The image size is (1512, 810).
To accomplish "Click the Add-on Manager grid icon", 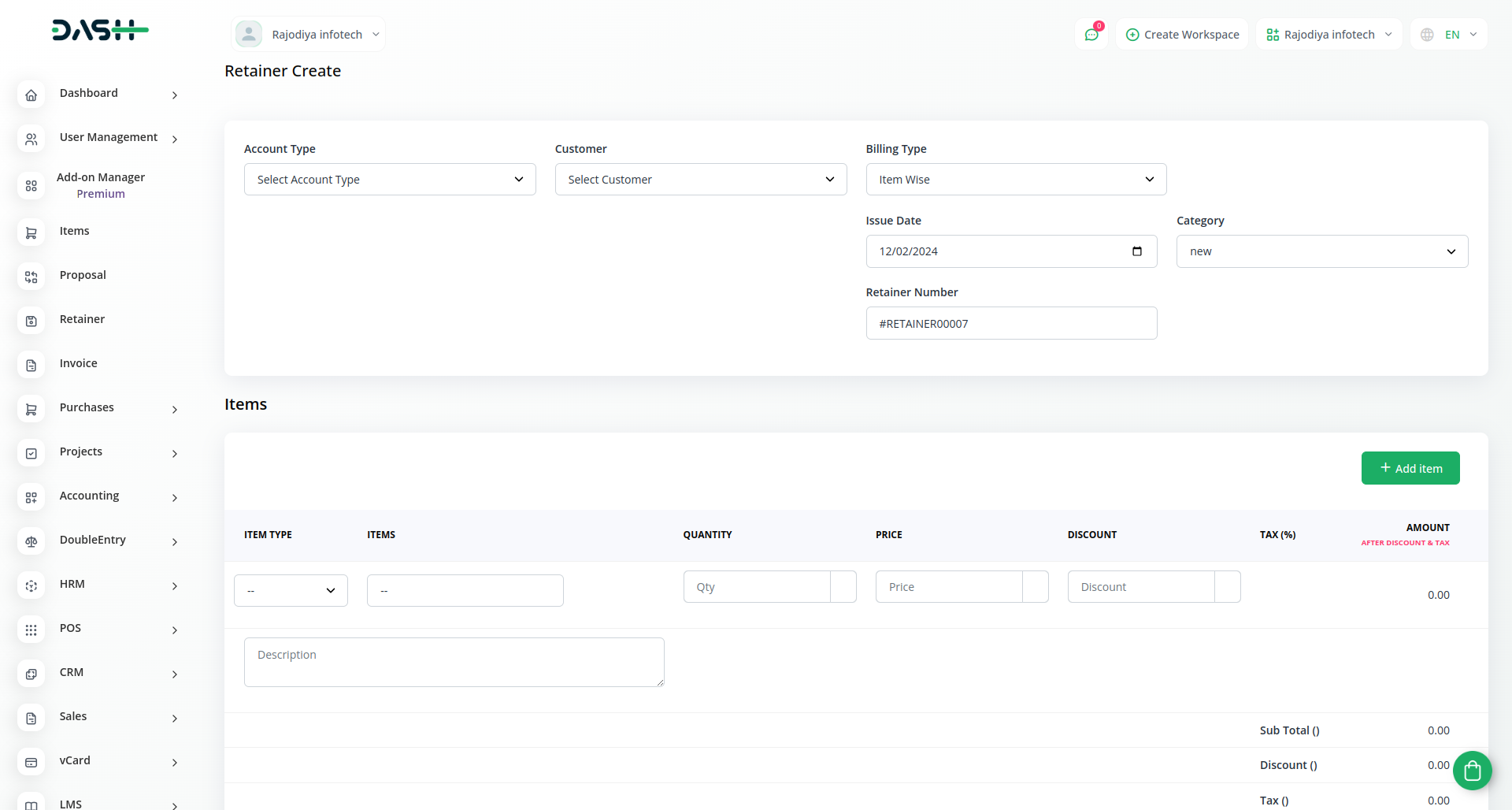I will 31,186.
